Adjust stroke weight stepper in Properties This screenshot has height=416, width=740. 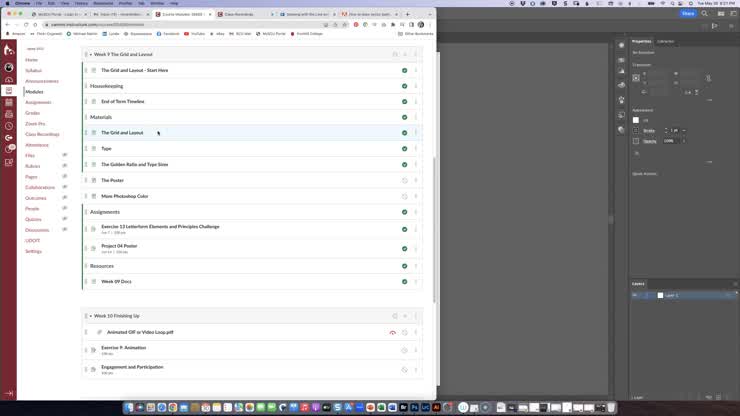(x=666, y=130)
